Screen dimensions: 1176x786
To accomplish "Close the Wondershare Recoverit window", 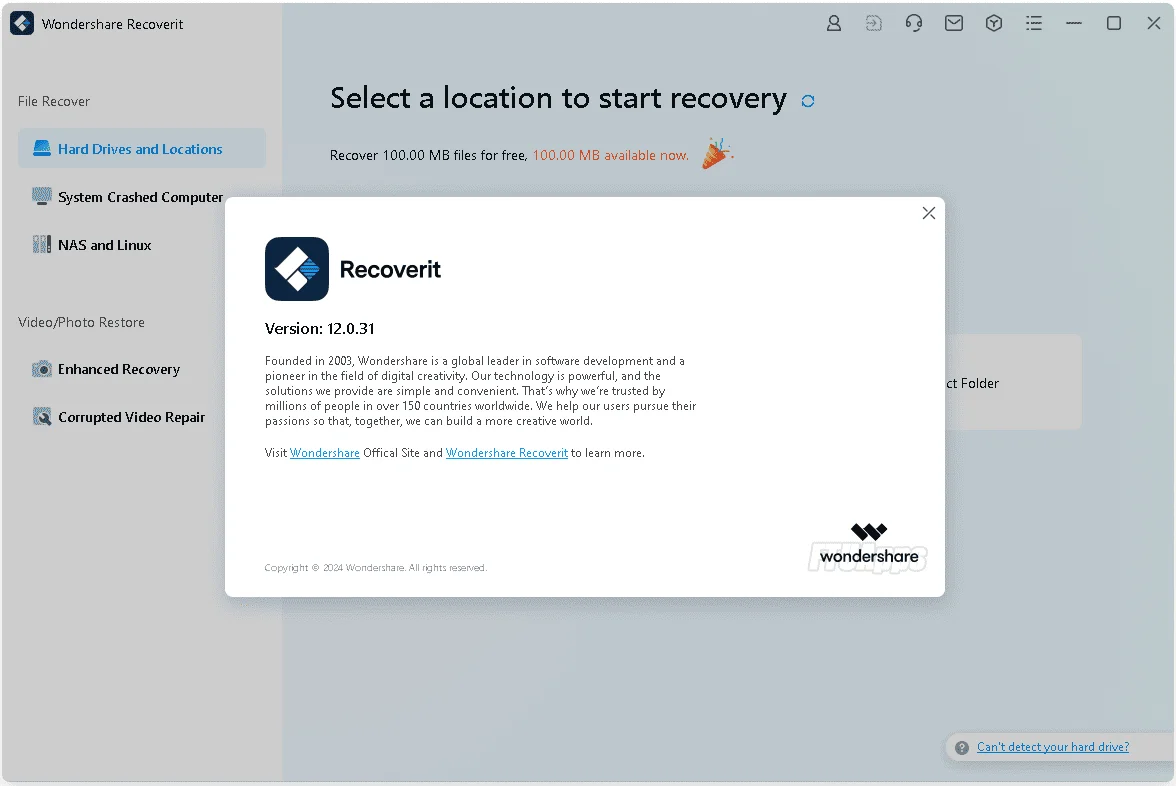I will pyautogui.click(x=1154, y=23).
